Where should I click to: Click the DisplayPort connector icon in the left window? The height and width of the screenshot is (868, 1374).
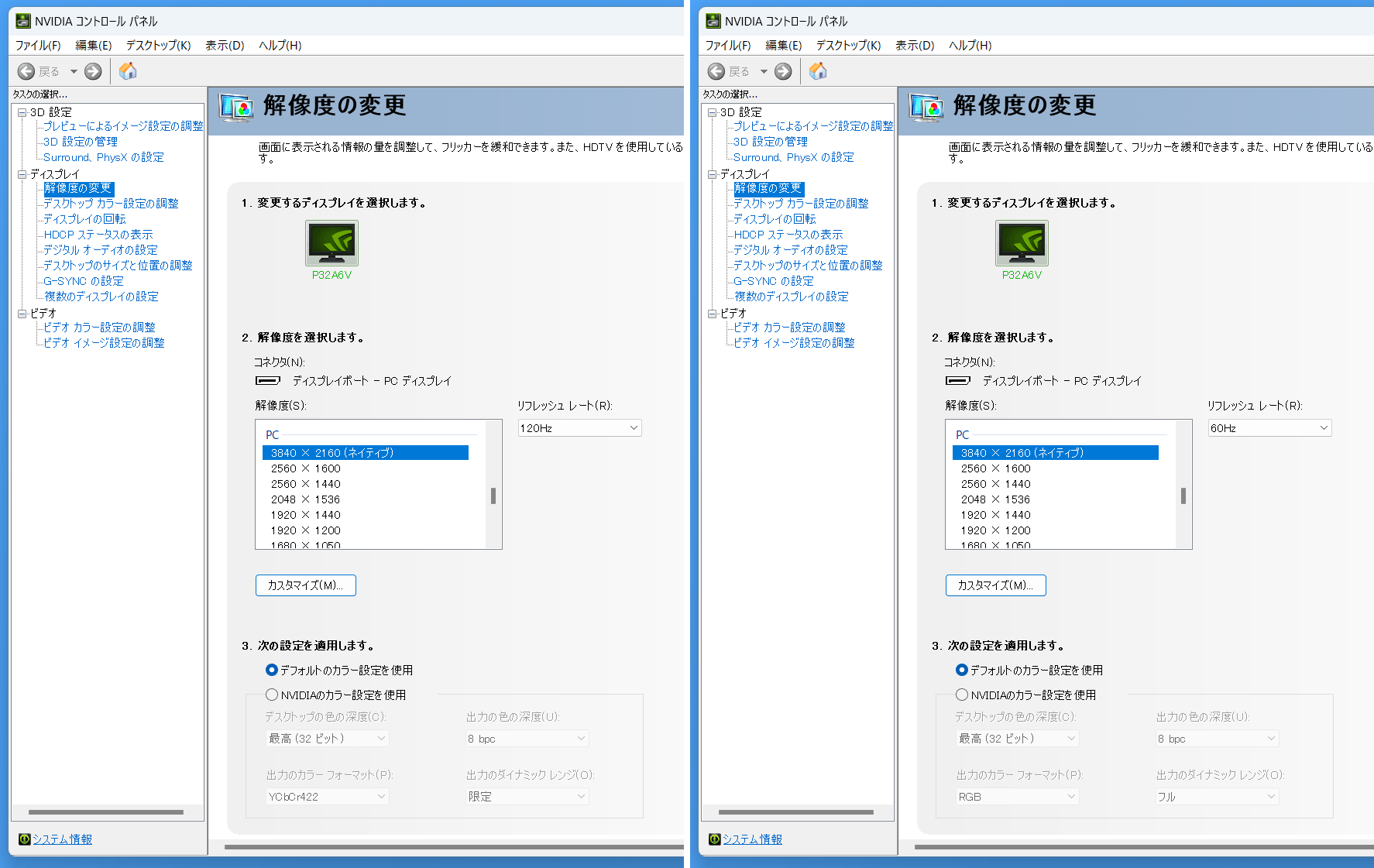click(x=268, y=380)
